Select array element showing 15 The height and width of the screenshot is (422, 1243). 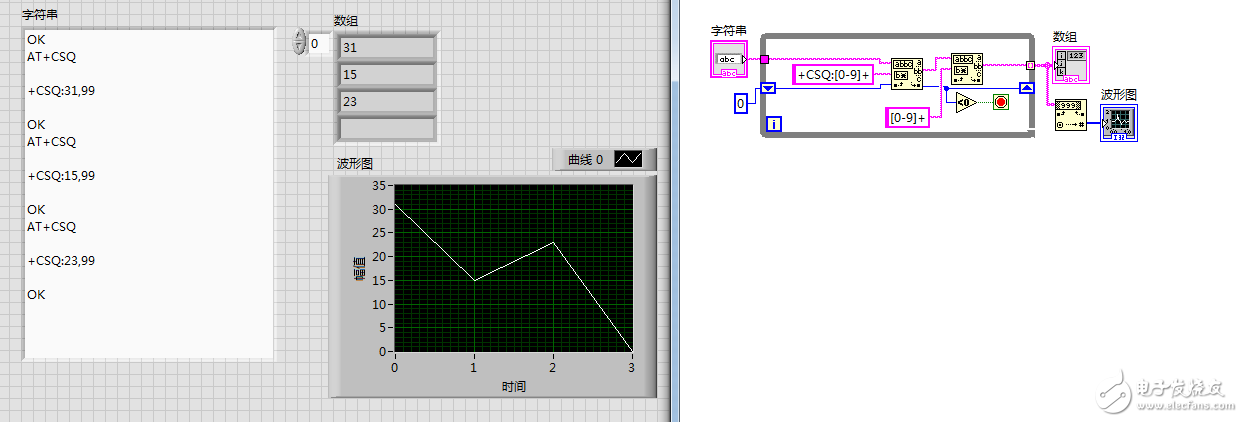[385, 75]
